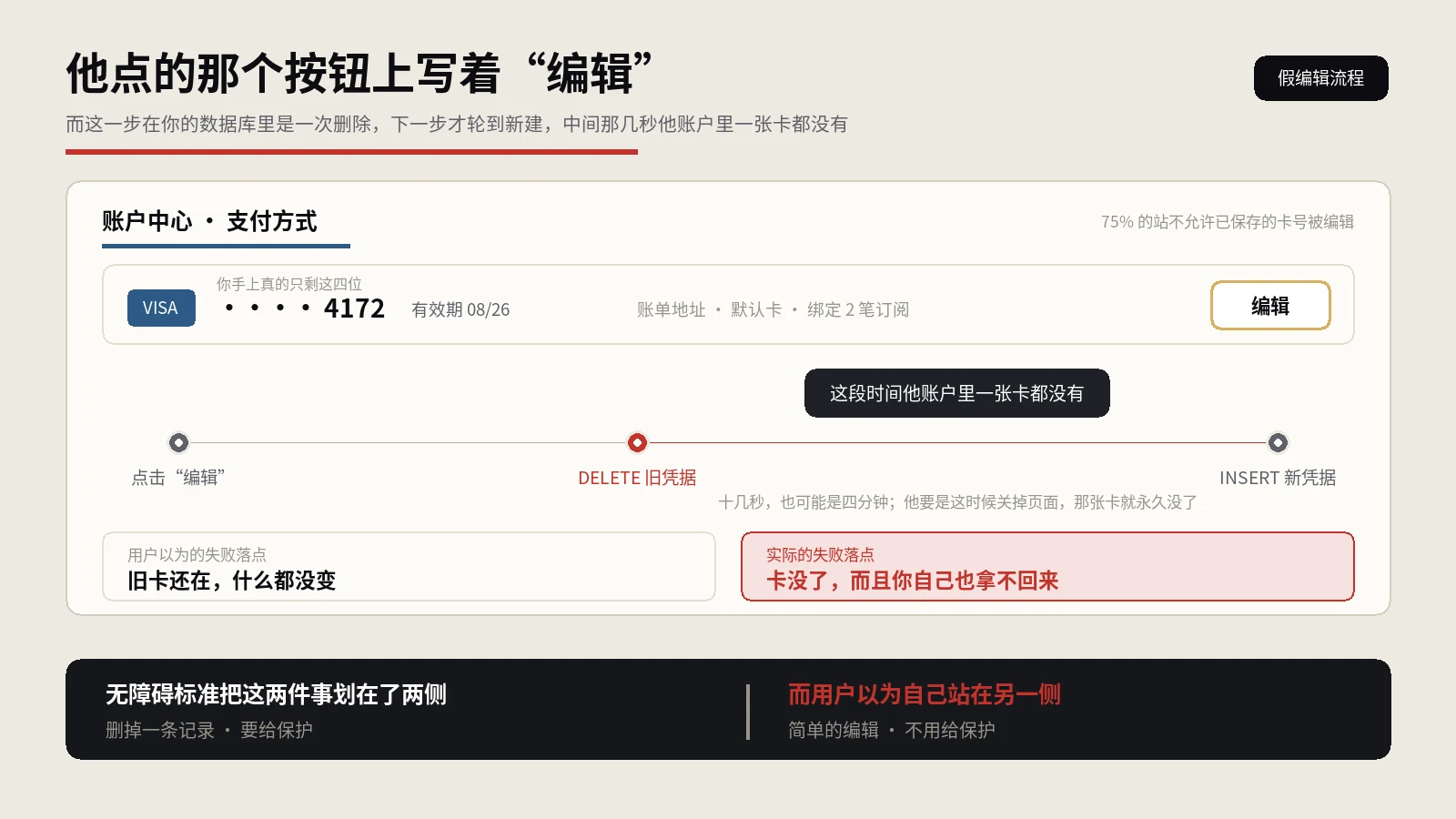Click the VISA card logo badge

161,308
